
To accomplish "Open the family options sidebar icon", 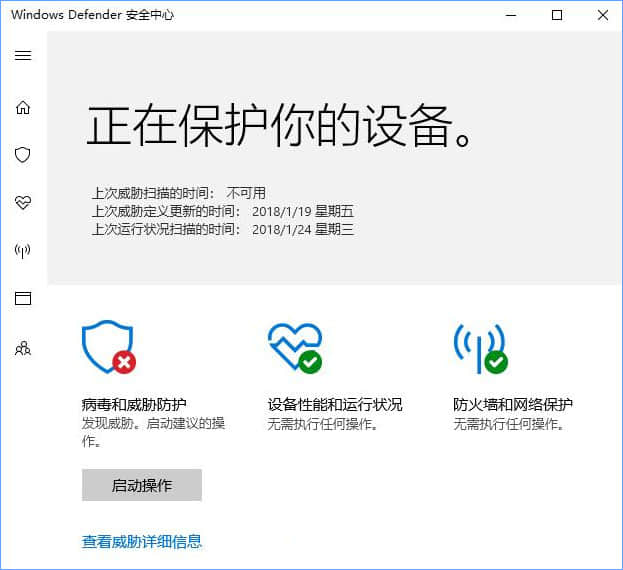I will pos(23,348).
